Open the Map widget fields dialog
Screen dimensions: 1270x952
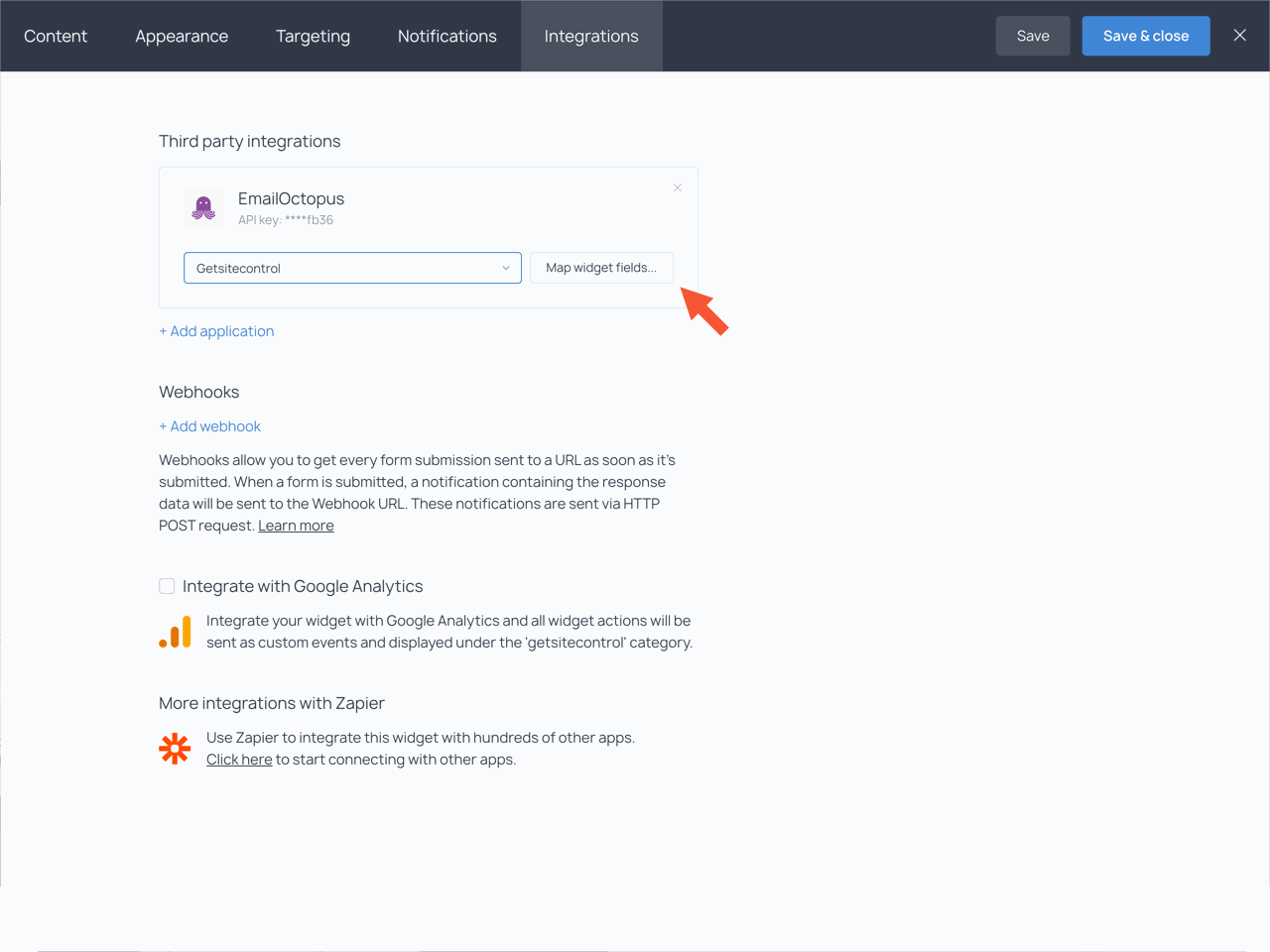[x=601, y=268]
